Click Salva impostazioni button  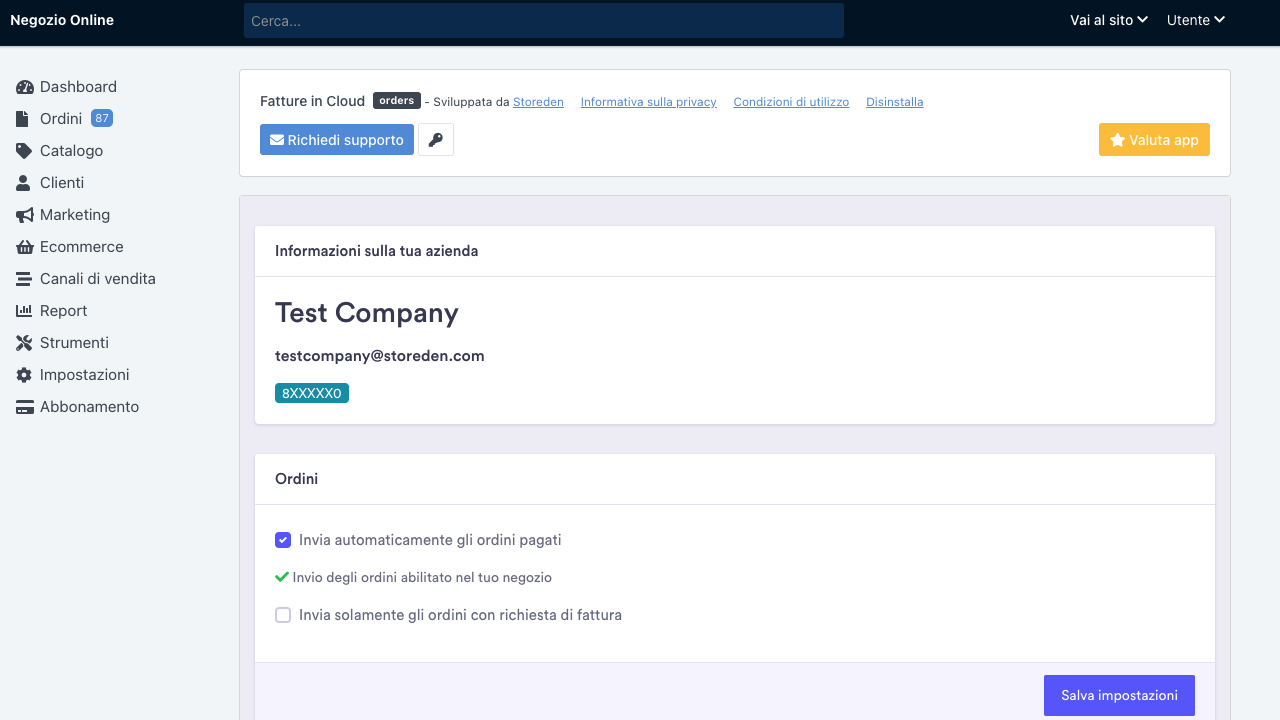click(x=1119, y=695)
